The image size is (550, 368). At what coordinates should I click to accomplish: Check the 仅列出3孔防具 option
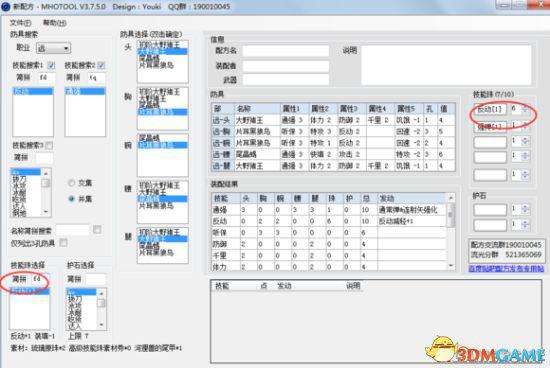(63, 243)
